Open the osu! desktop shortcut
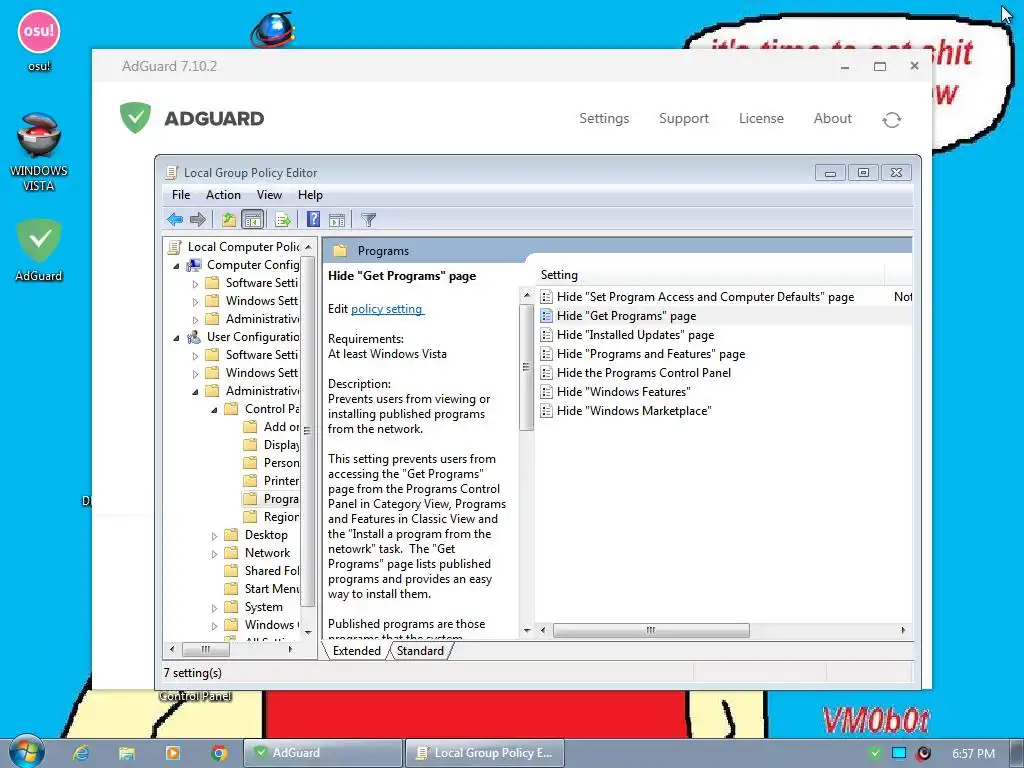This screenshot has width=1024, height=768. [x=39, y=40]
